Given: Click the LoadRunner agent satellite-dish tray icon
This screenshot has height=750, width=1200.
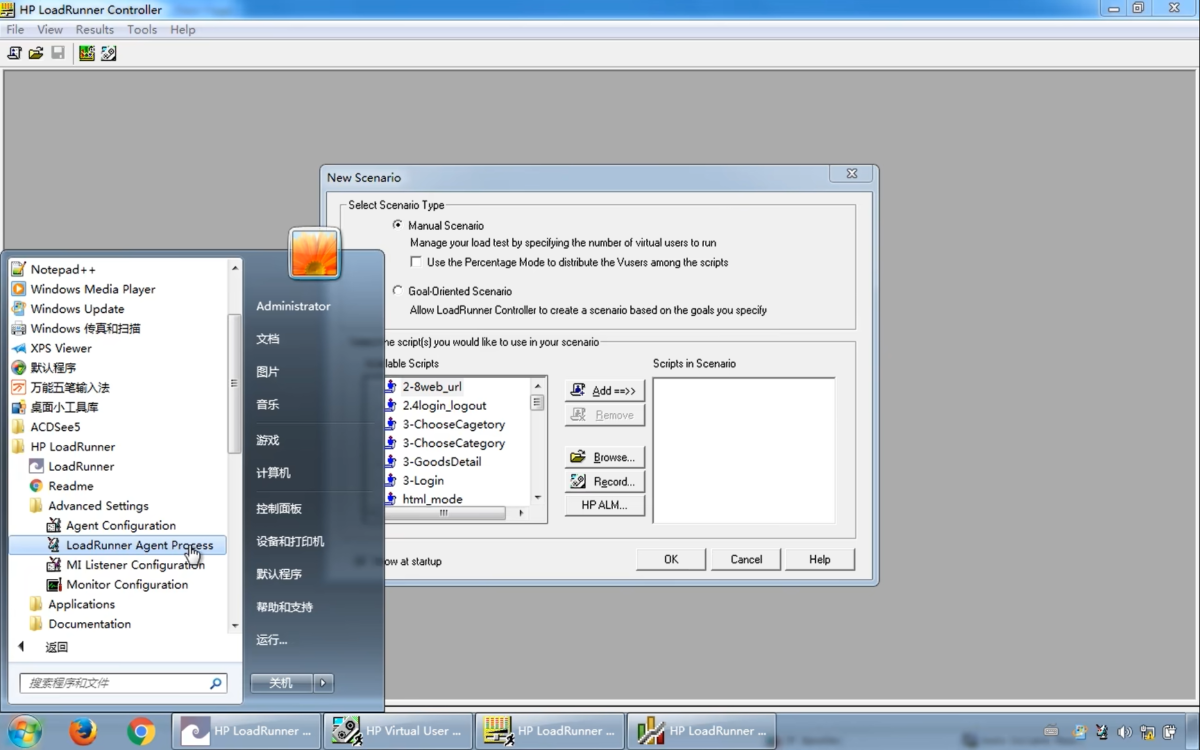Looking at the screenshot, I should tap(1102, 732).
